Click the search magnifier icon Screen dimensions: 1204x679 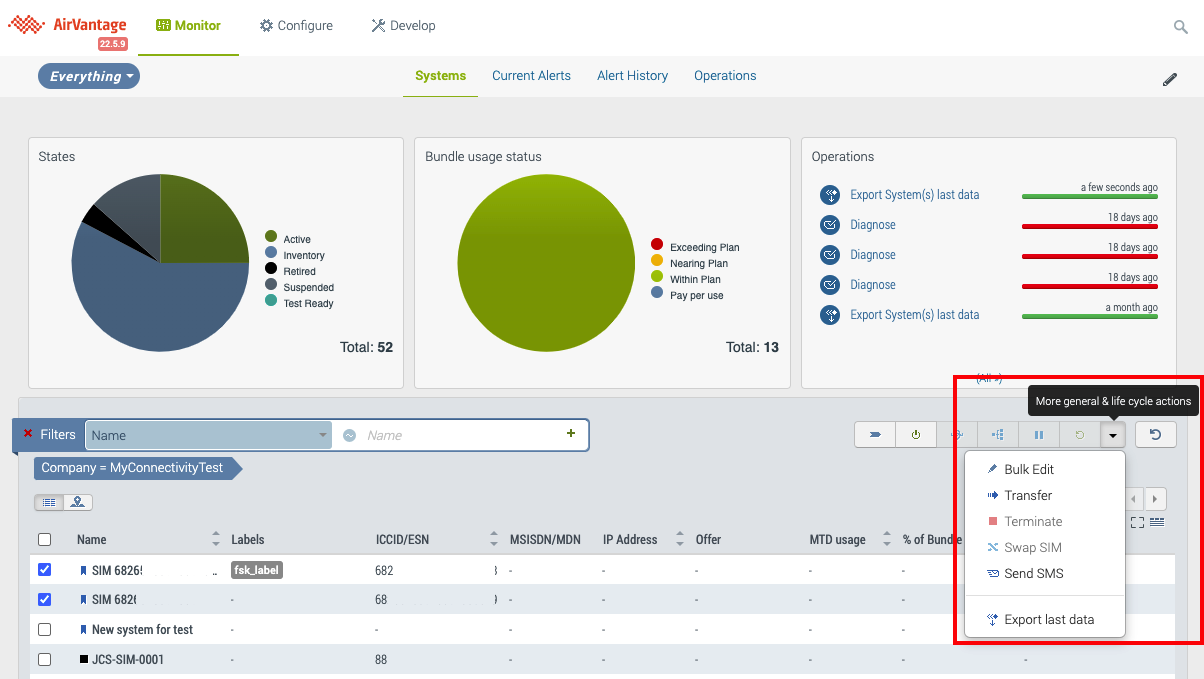click(1180, 27)
